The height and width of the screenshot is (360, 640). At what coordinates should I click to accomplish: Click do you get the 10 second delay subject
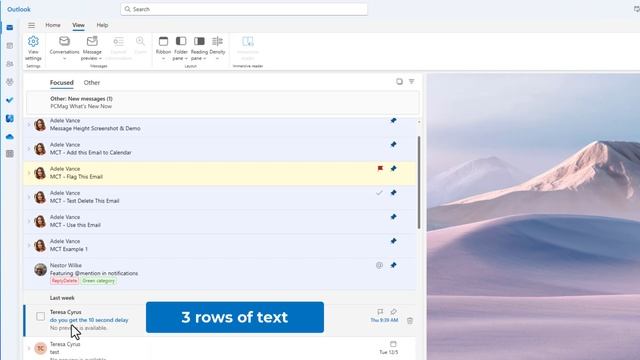(x=89, y=320)
